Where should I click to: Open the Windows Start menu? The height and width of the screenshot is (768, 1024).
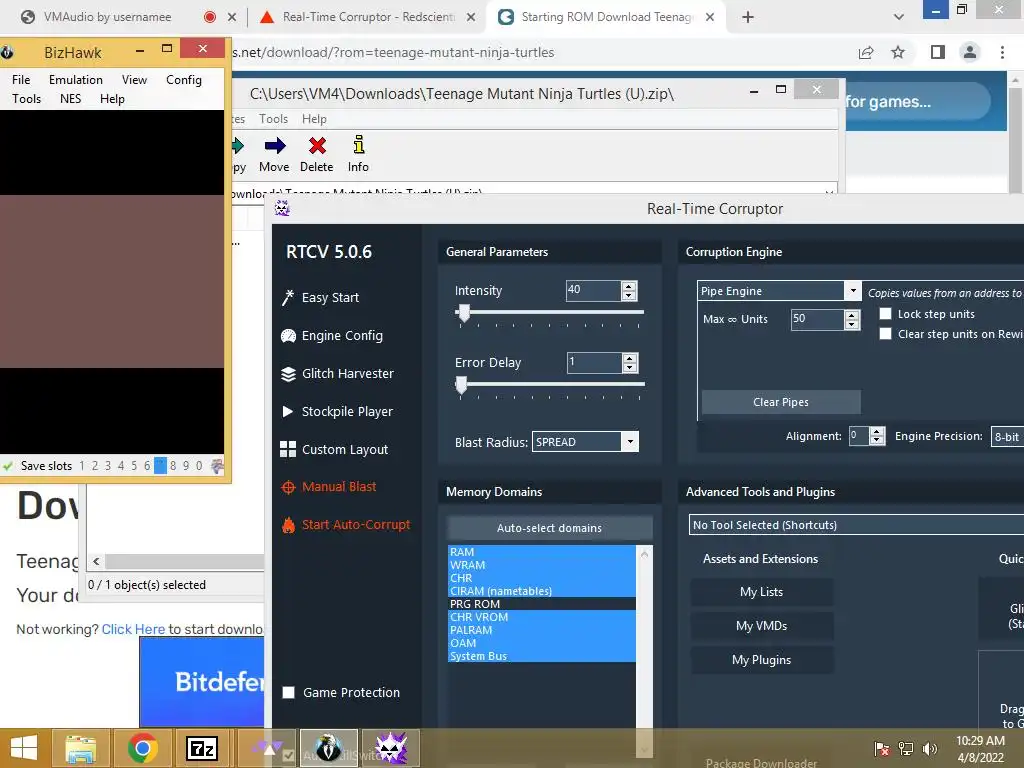(24, 748)
